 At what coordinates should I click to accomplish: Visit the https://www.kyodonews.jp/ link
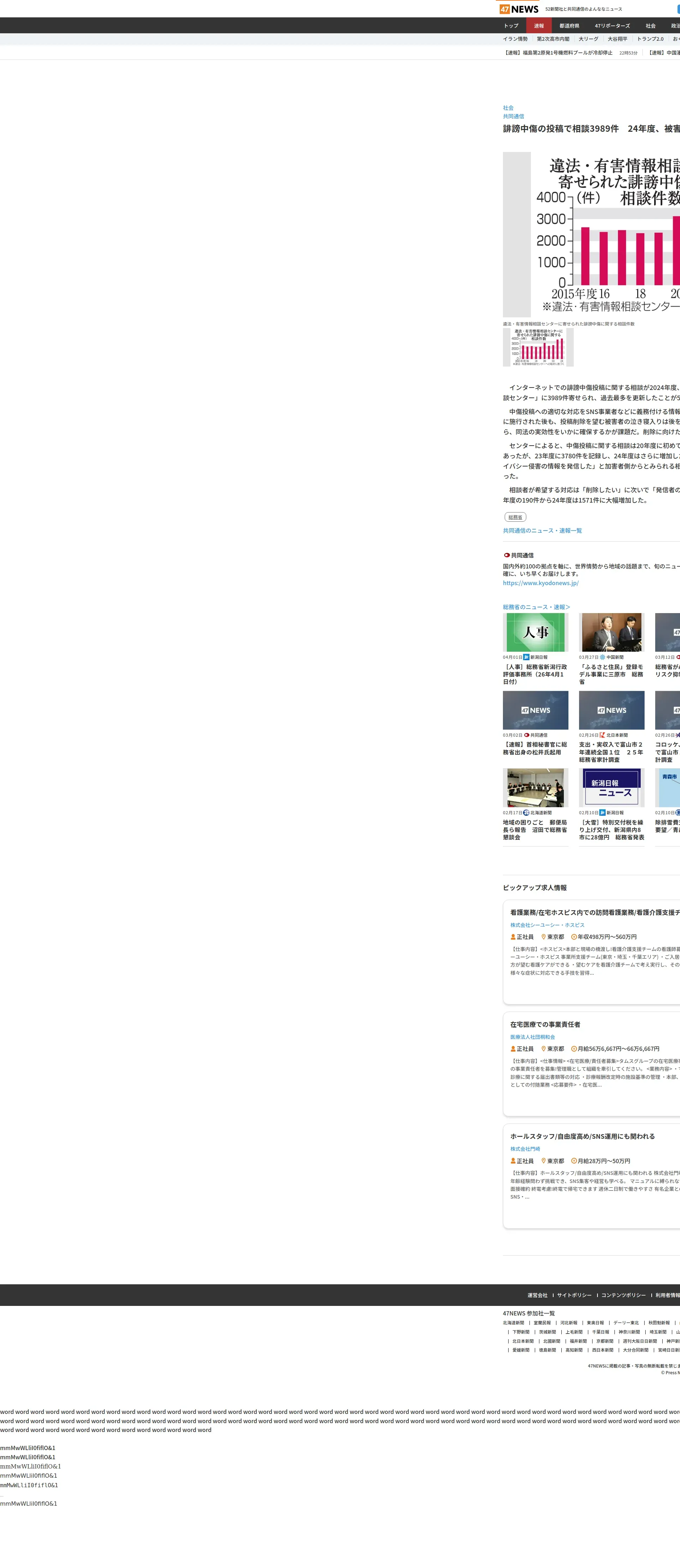pyautogui.click(x=540, y=583)
